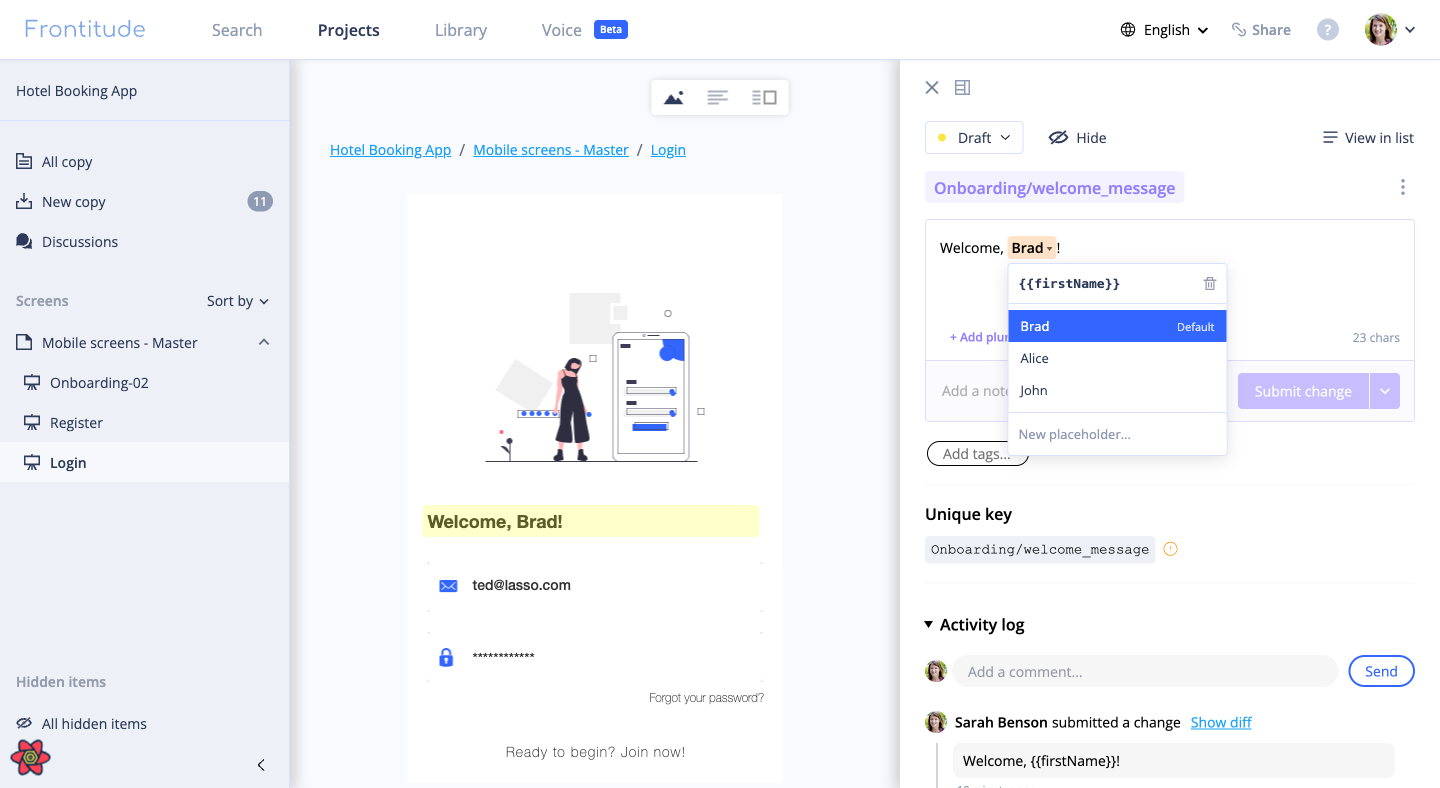The image size is (1440, 788).
Task: Choose New placeholder... option
Action: [x=1117, y=434]
